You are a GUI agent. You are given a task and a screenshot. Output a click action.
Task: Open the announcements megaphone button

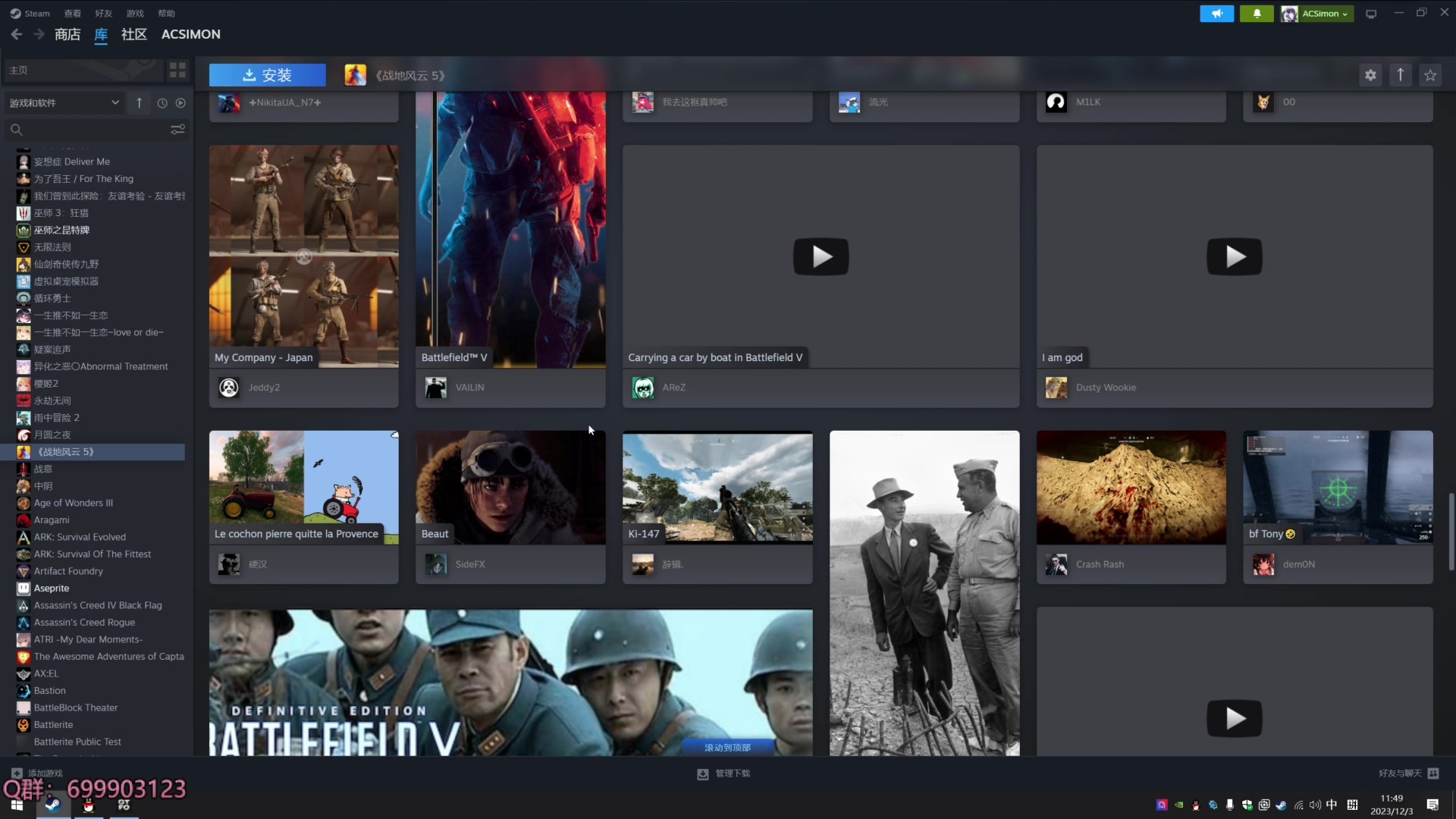pos(1217,14)
